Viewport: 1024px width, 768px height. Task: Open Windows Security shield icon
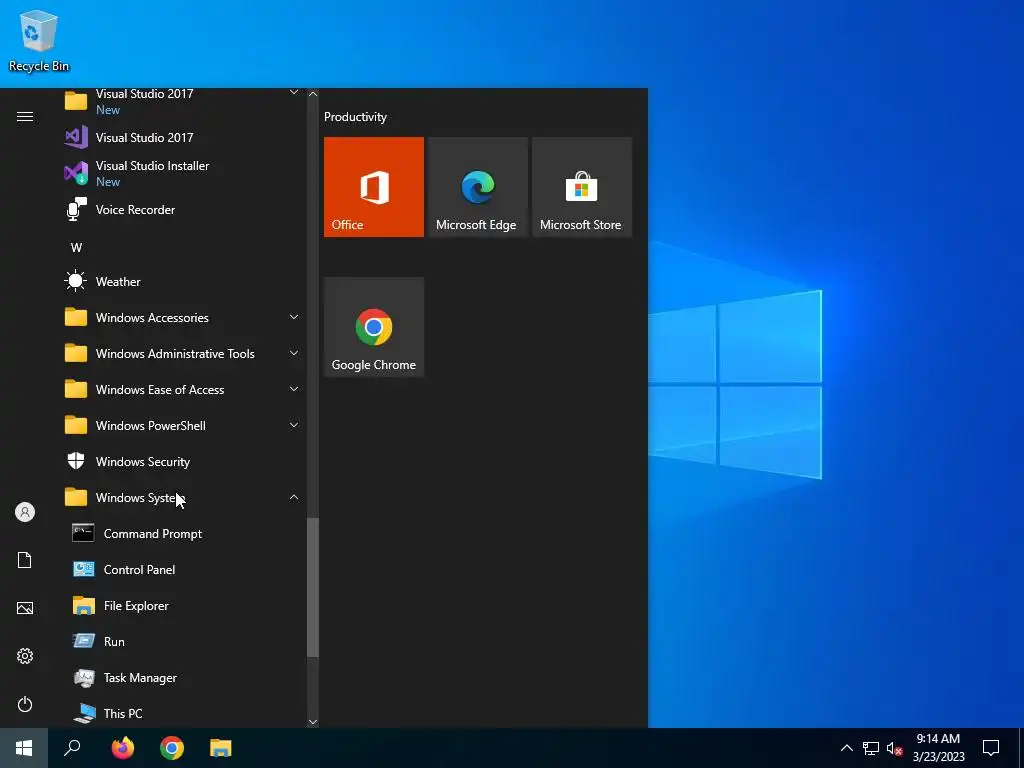pos(76,461)
